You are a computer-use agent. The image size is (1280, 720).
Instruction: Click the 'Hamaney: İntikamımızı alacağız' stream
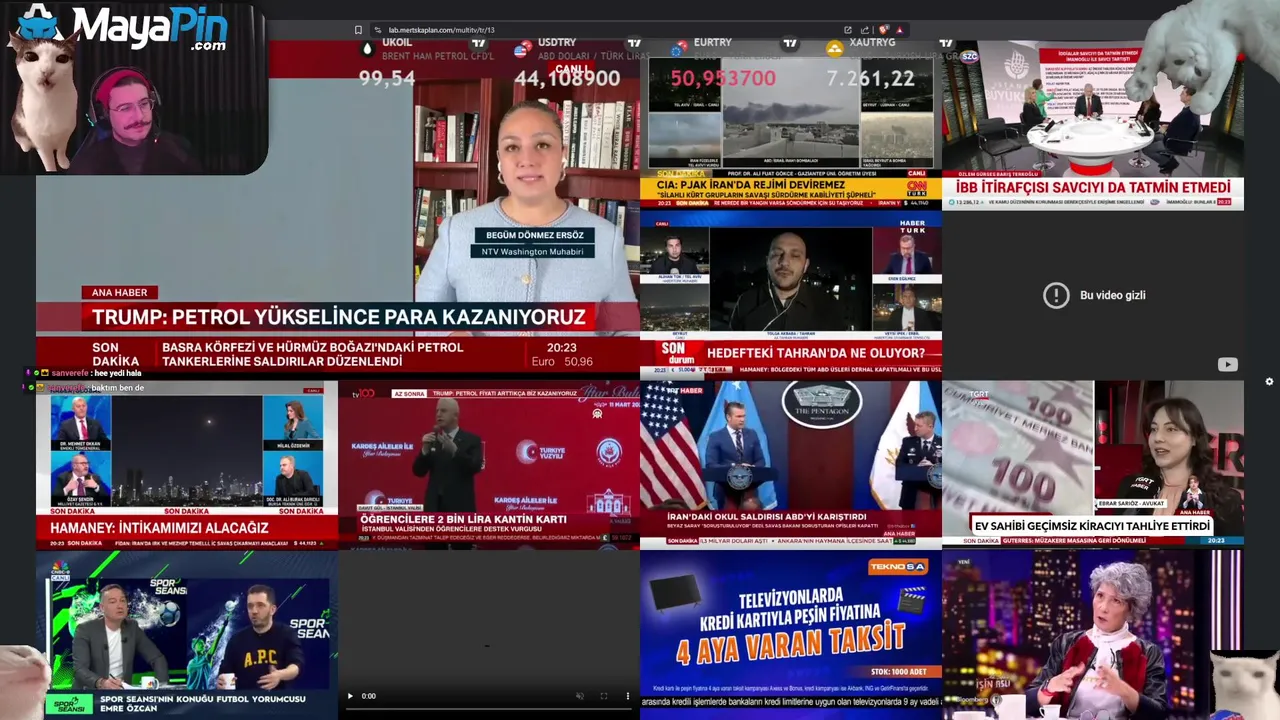click(187, 465)
